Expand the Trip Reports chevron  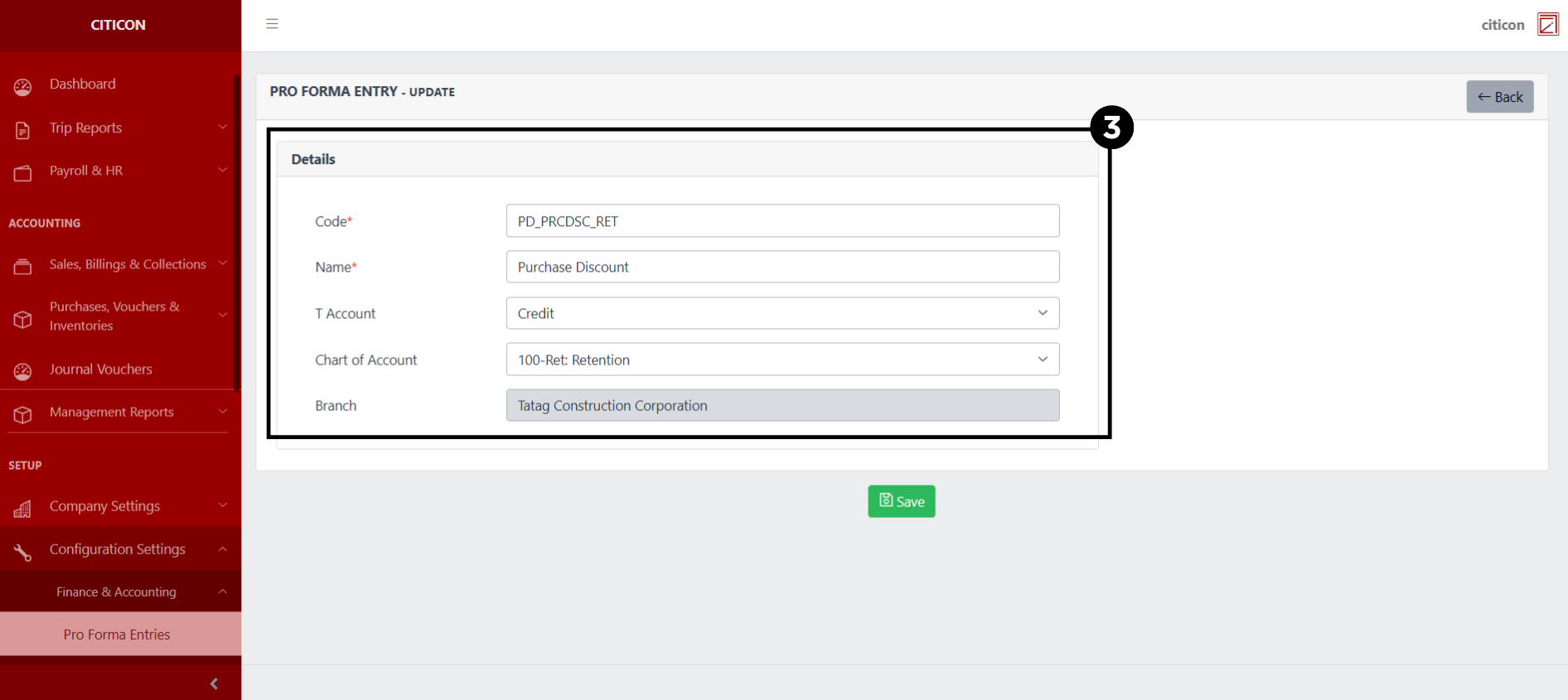coord(222,127)
